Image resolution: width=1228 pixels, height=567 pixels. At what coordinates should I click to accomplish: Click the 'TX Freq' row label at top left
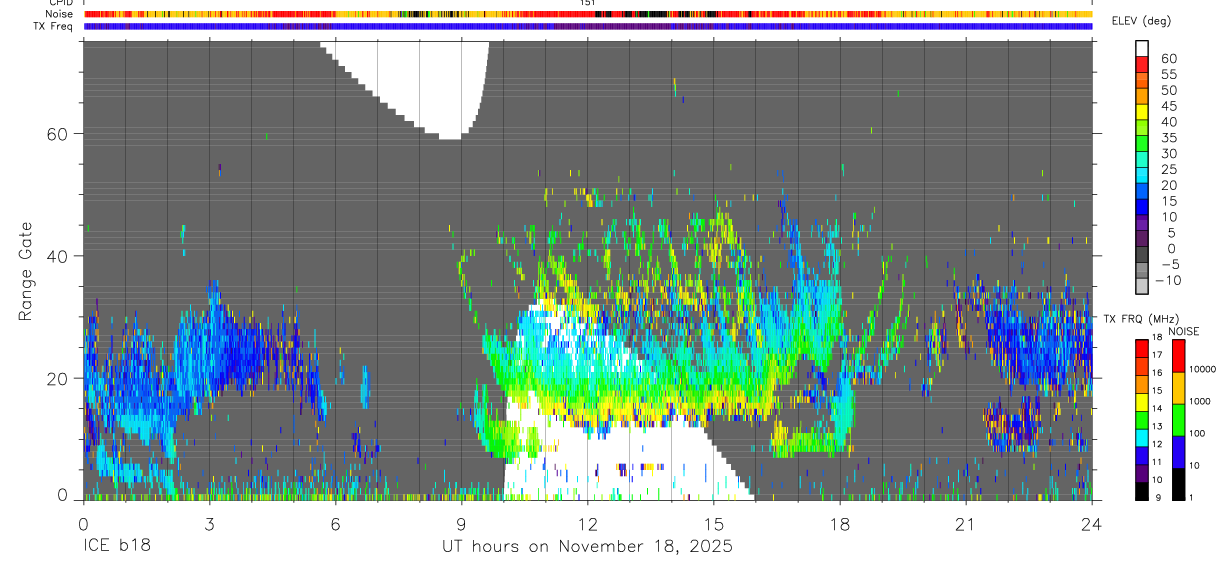pos(54,26)
